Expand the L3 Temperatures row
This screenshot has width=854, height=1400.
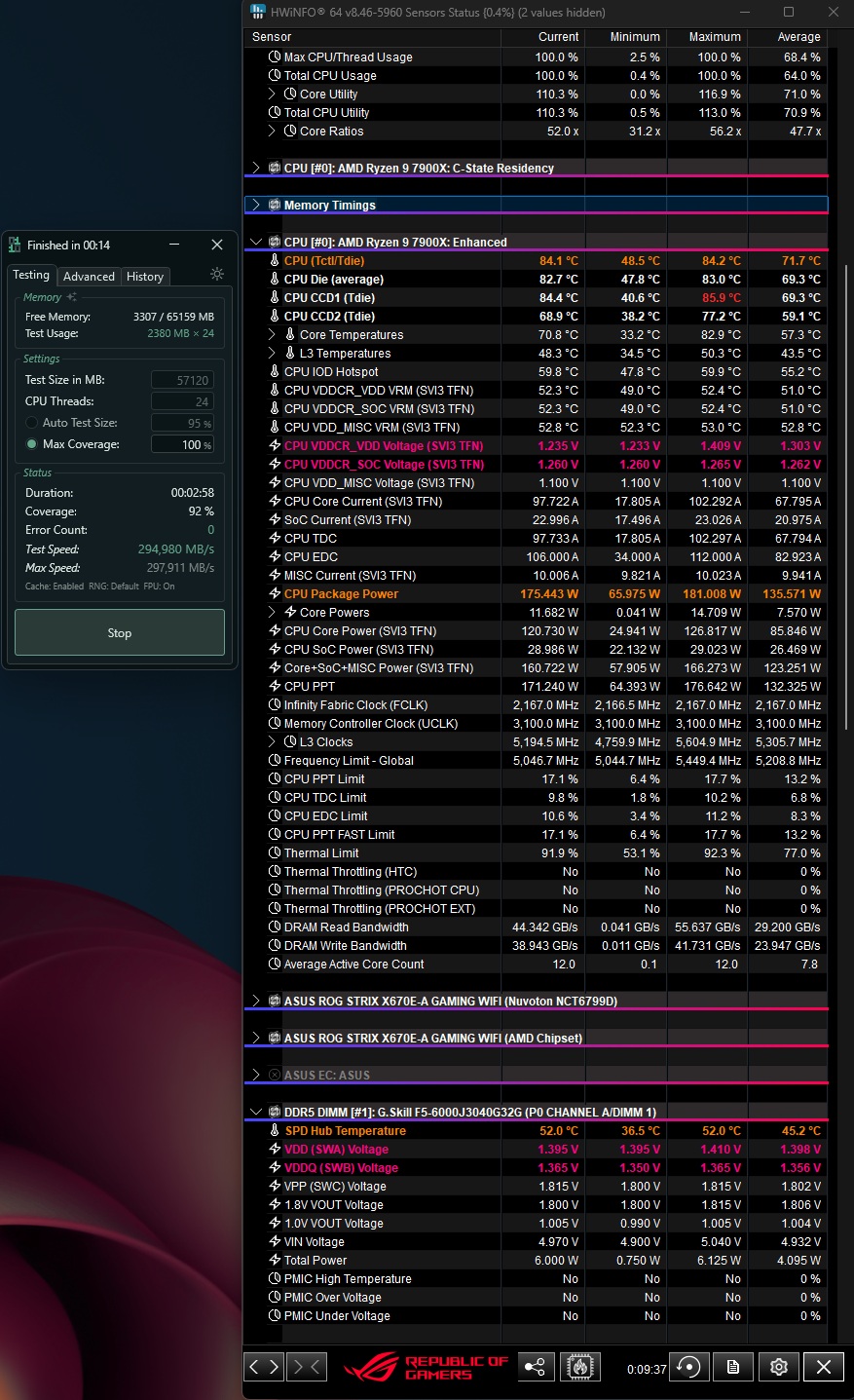273,354
